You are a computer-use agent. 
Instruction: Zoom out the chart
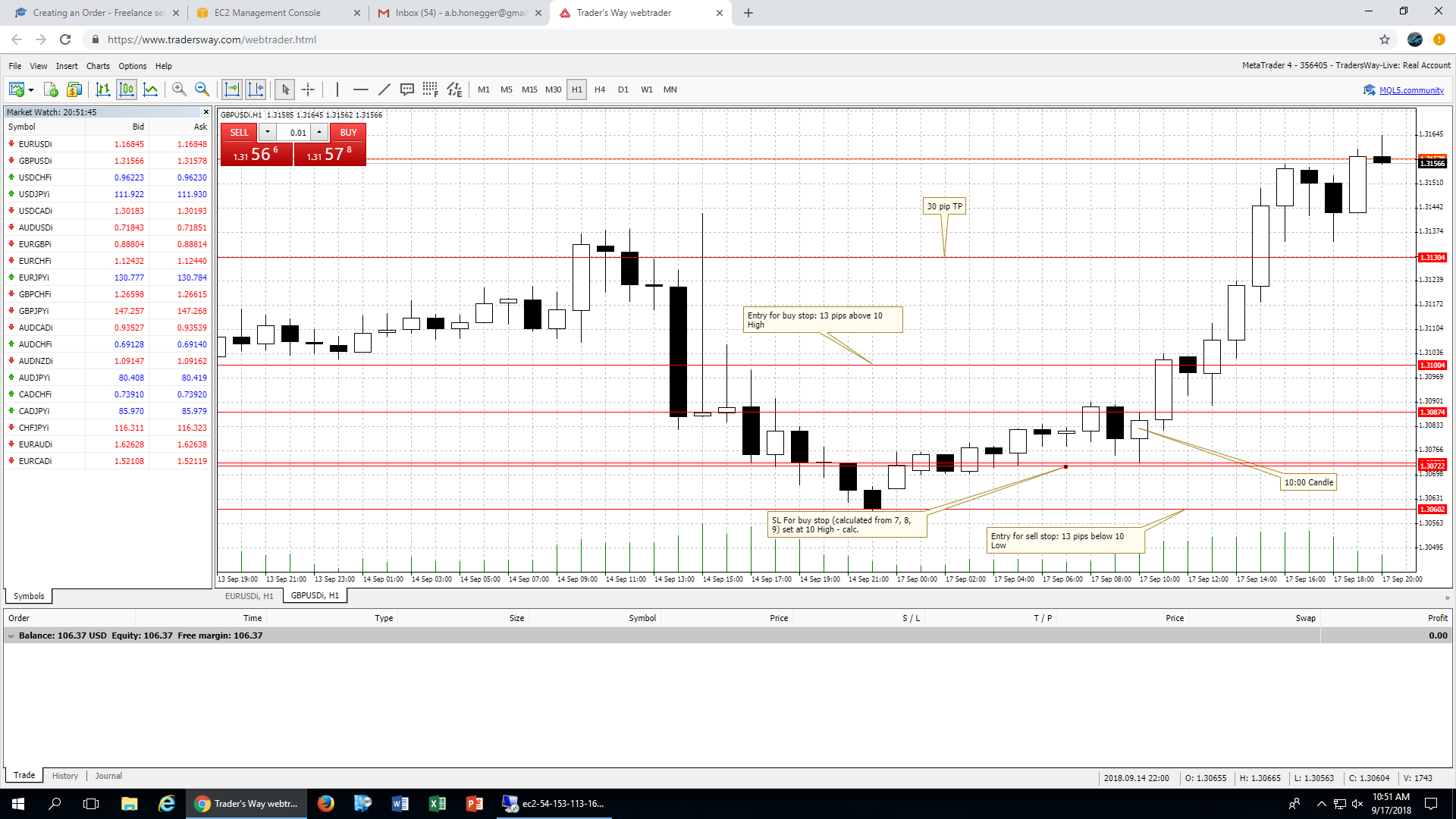(202, 89)
